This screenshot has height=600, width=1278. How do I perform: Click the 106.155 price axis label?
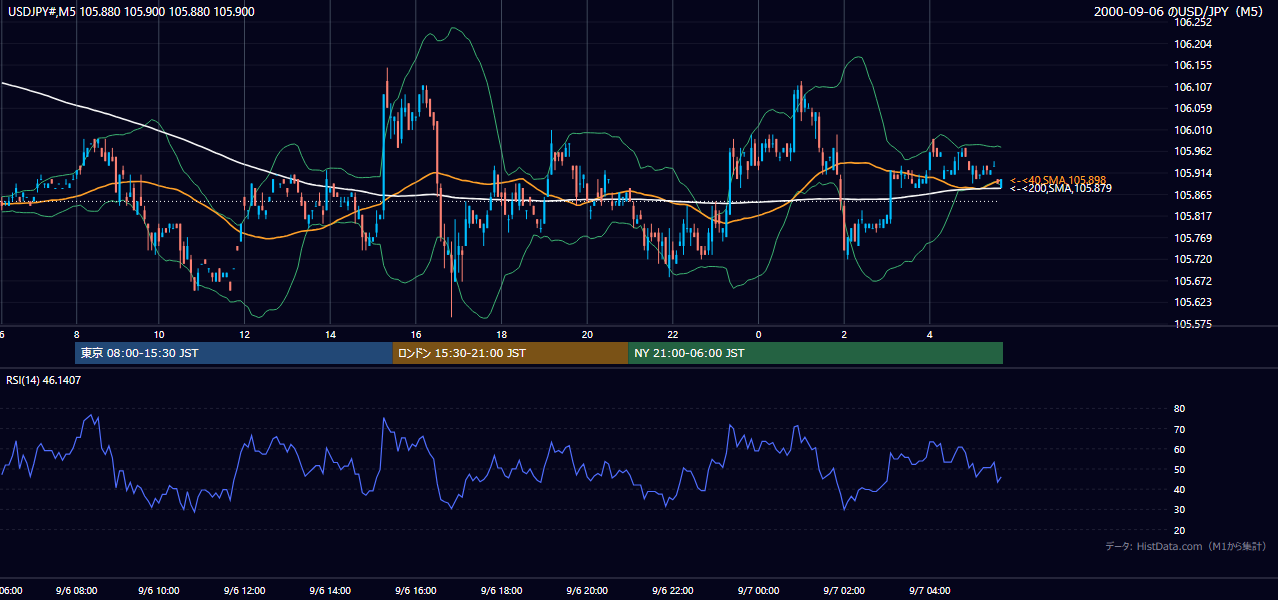1193,65
